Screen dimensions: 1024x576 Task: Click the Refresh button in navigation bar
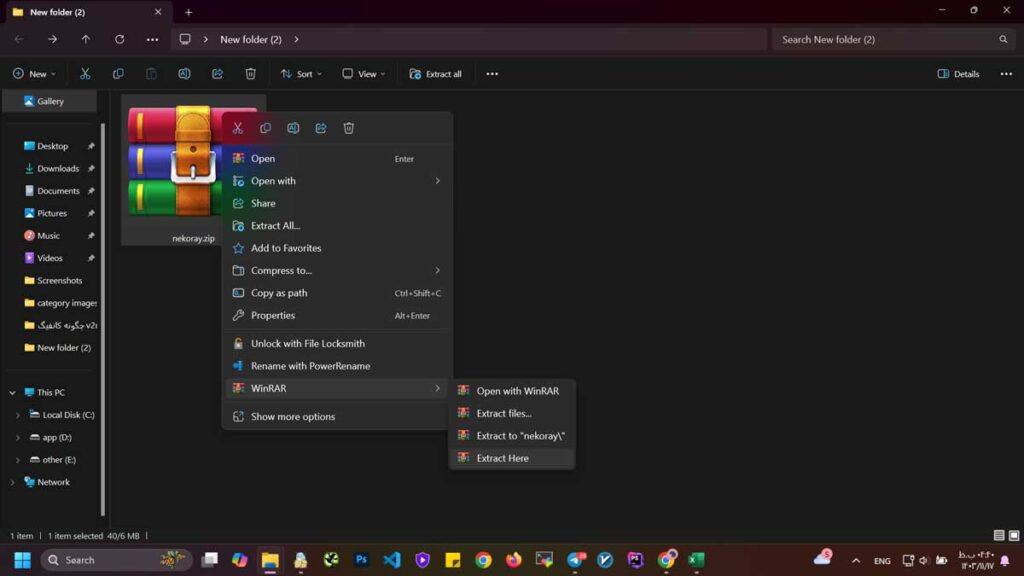point(119,39)
